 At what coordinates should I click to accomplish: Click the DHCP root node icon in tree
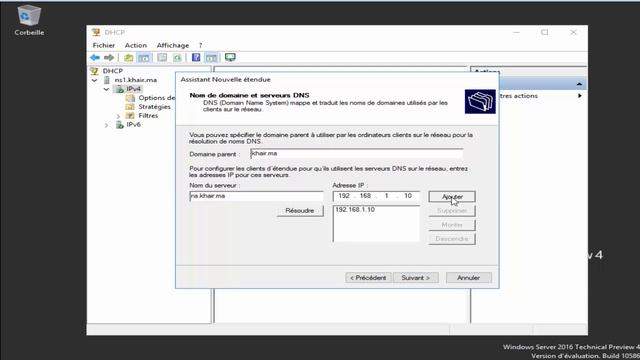click(x=94, y=71)
